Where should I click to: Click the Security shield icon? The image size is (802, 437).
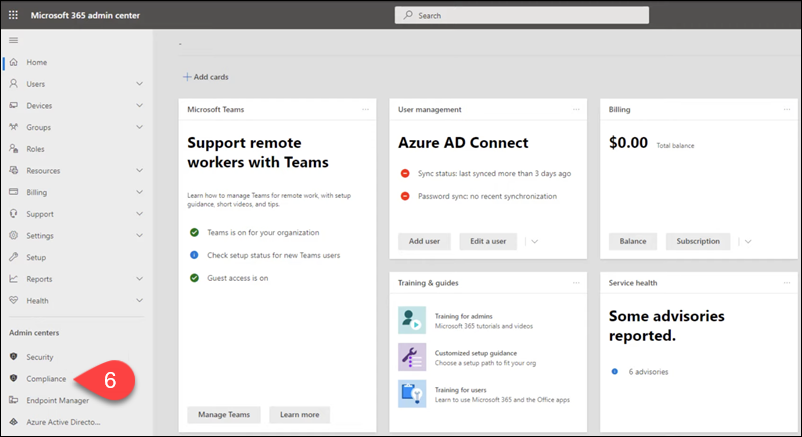[14, 357]
